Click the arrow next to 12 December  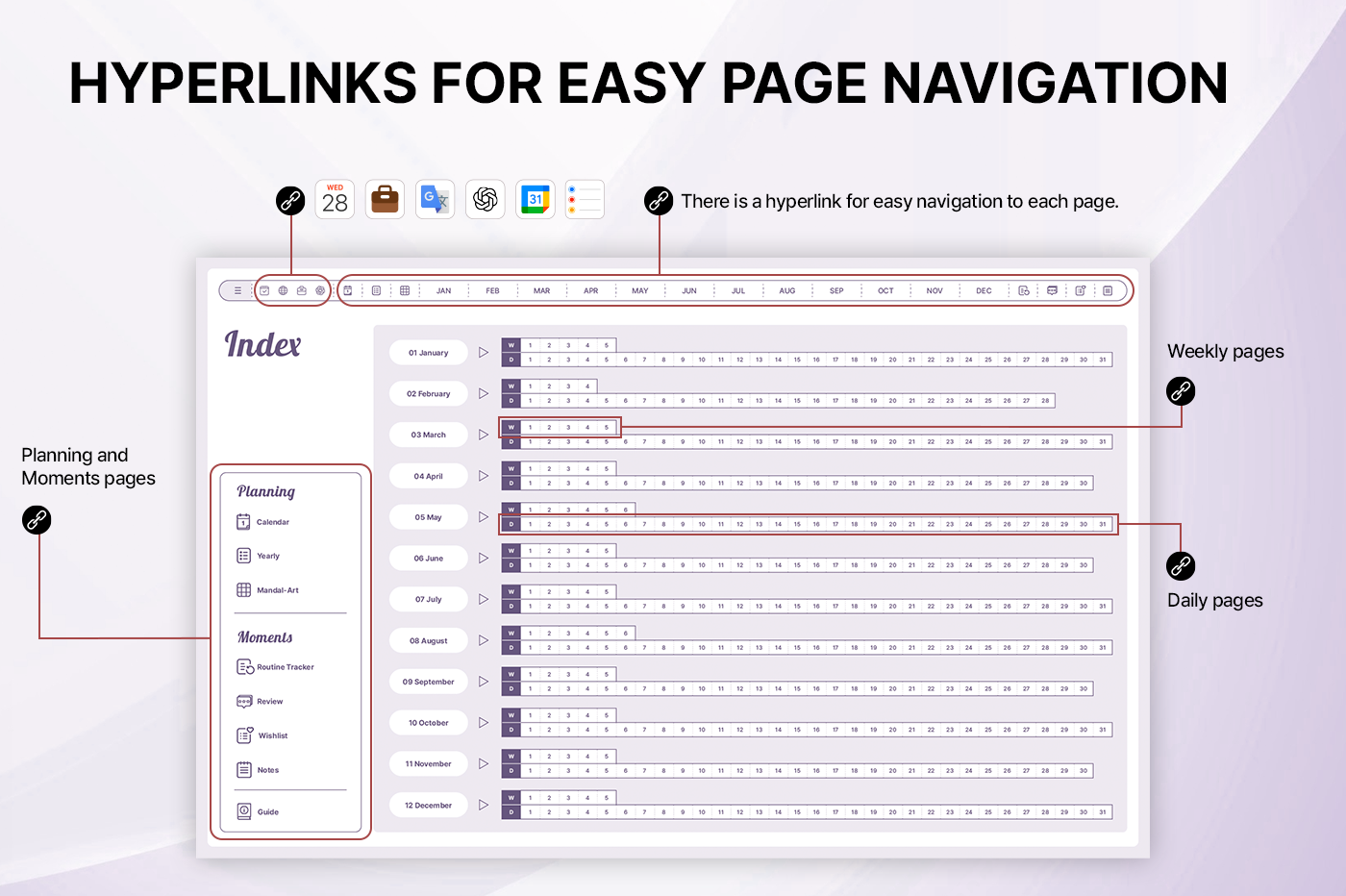484,805
